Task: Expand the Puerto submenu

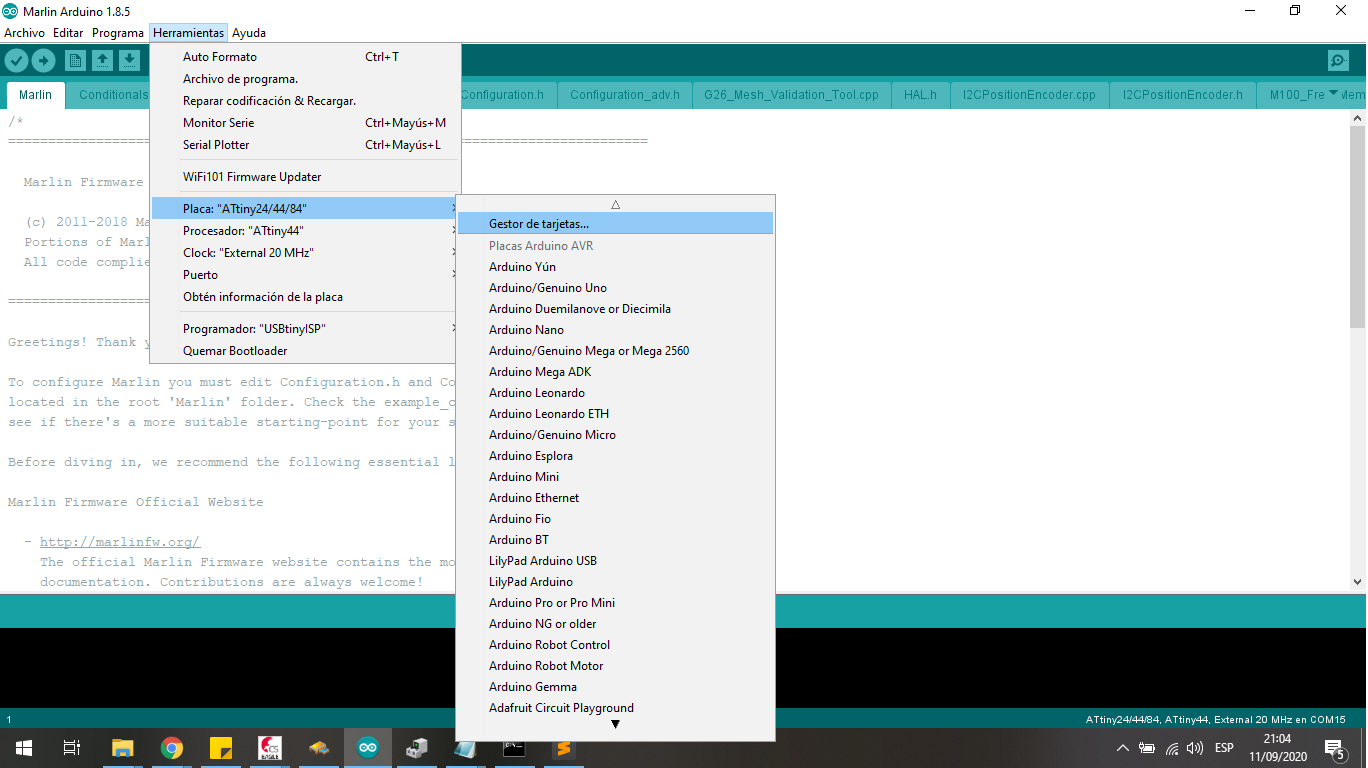Action: 305,274
